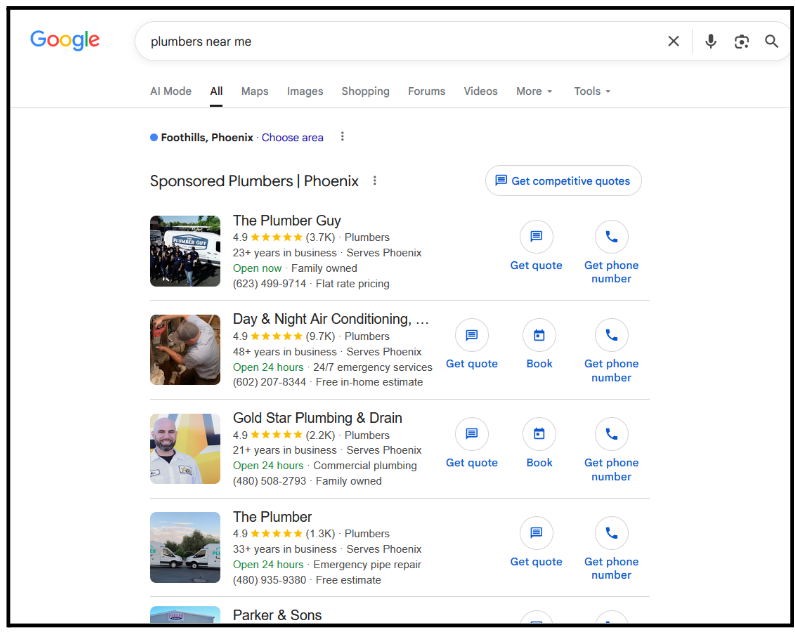The image size is (795, 632).
Task: Open Day & Night Air Conditioning listing title
Action: pos(331,319)
